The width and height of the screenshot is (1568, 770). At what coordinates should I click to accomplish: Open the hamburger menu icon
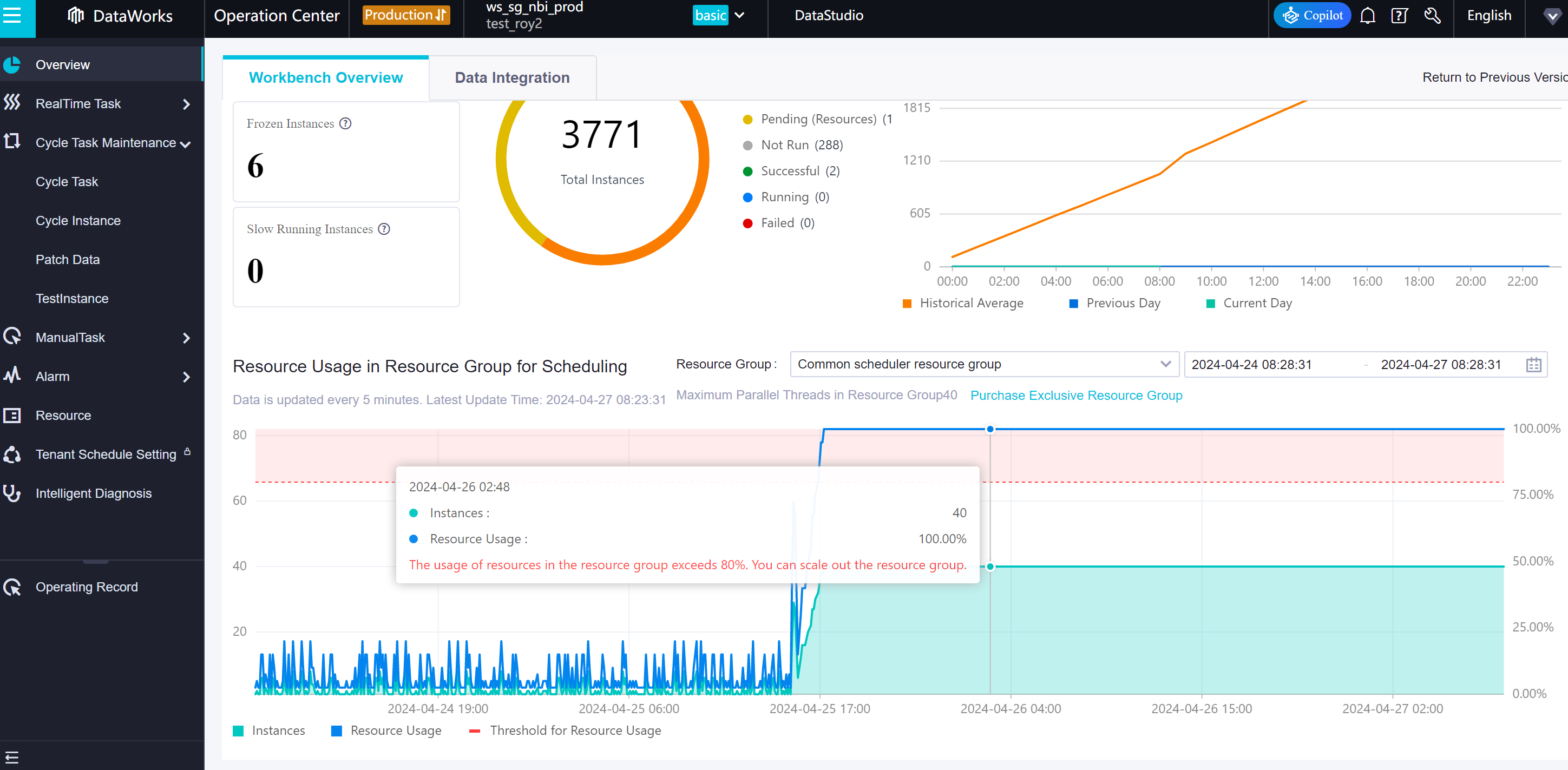point(12,15)
